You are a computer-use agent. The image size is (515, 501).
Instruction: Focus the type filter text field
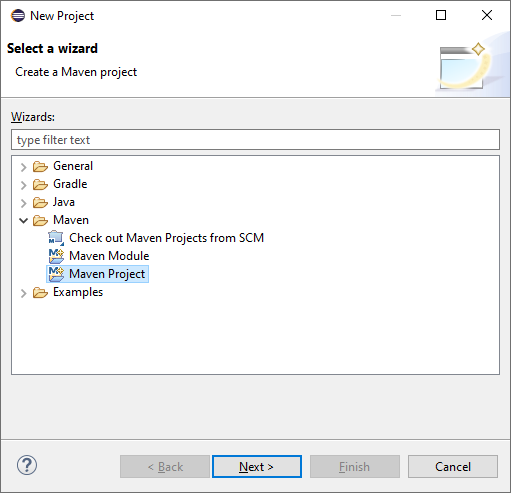[x=255, y=140]
